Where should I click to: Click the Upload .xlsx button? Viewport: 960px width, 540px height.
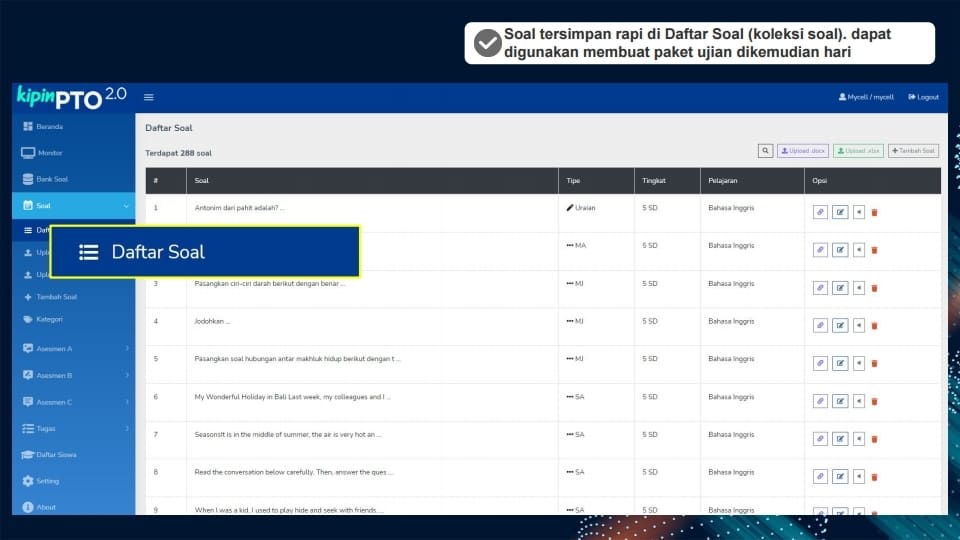pos(858,151)
